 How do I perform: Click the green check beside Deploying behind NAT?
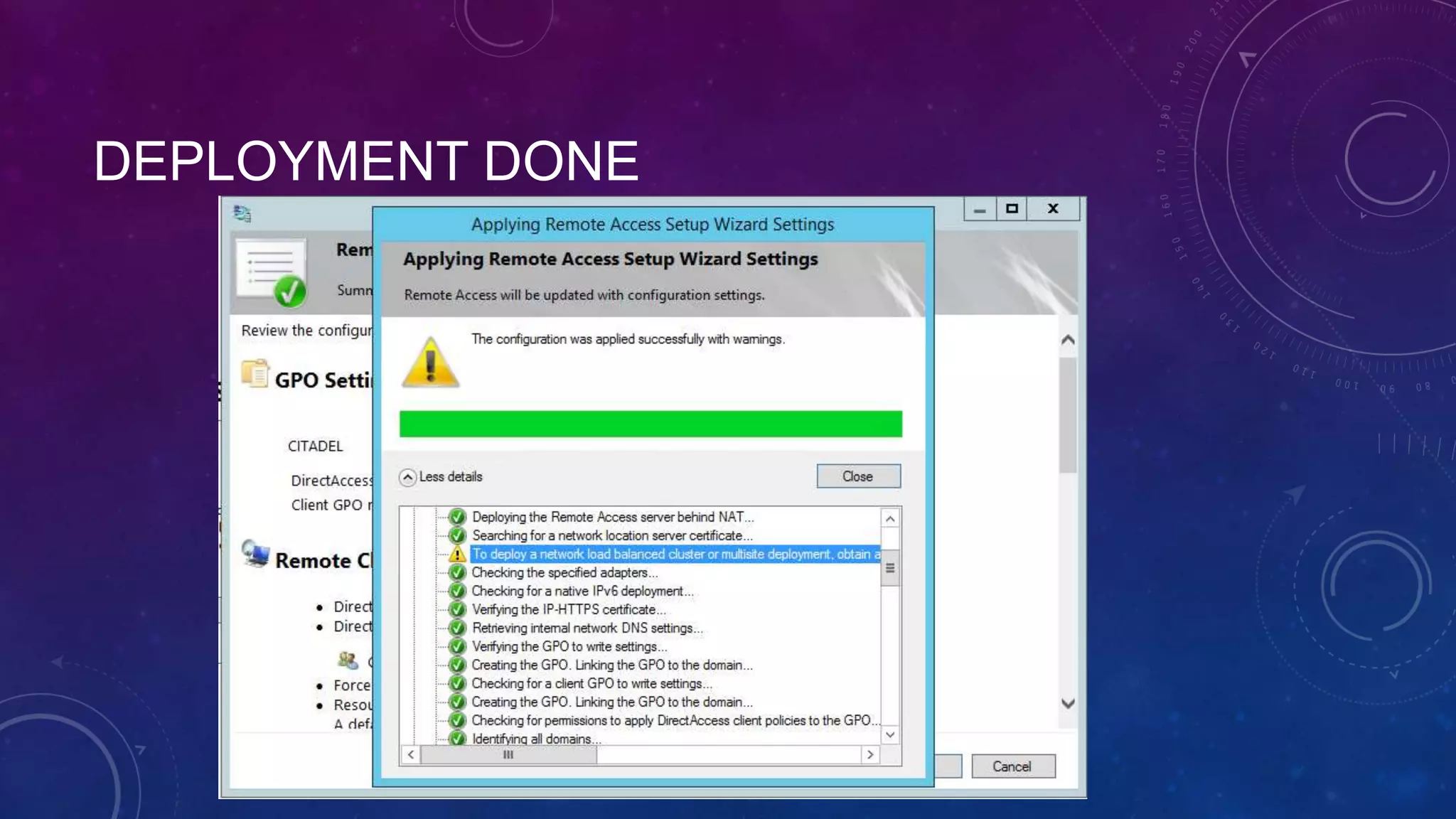pos(457,517)
